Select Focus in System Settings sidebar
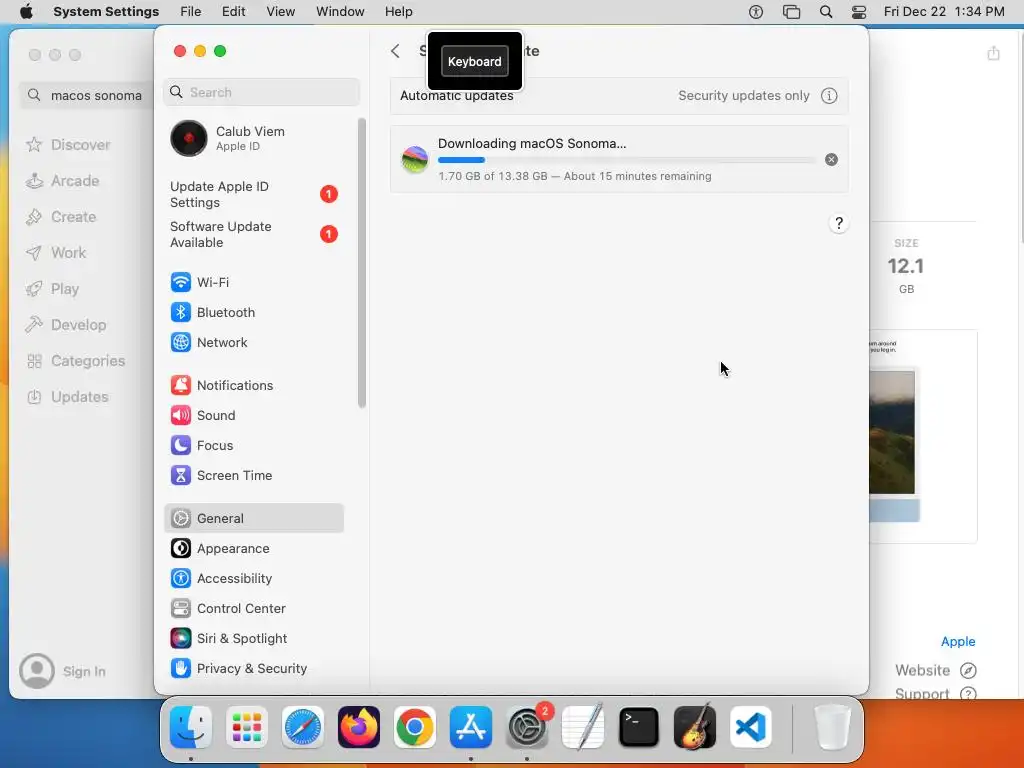This screenshot has width=1024, height=768. [x=253, y=445]
